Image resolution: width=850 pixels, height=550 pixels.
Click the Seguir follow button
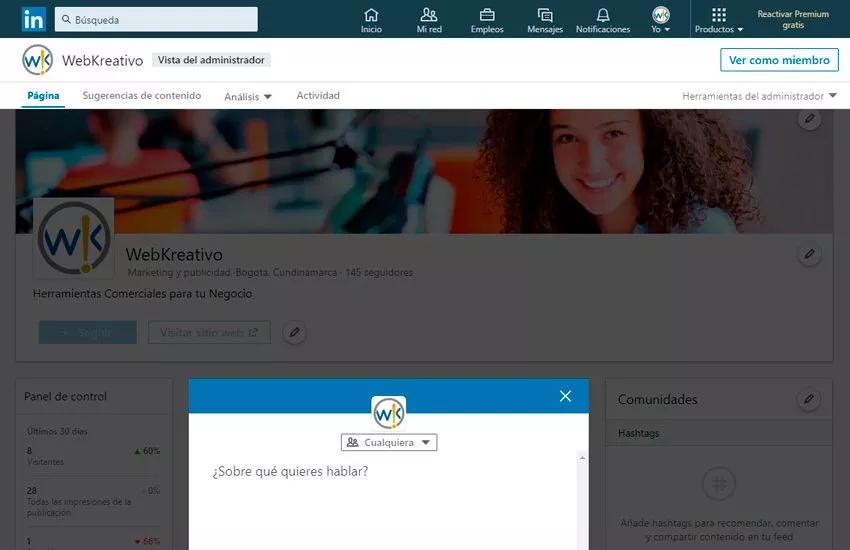click(x=88, y=332)
